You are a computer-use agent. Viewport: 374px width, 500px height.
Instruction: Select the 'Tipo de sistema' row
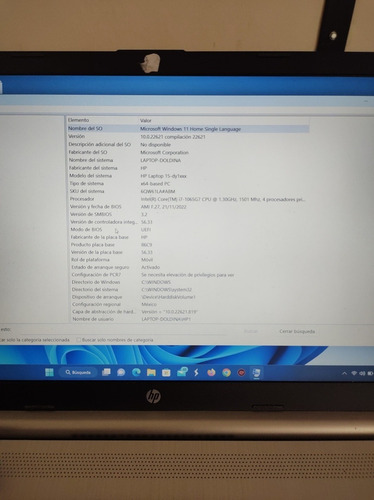tap(188, 184)
